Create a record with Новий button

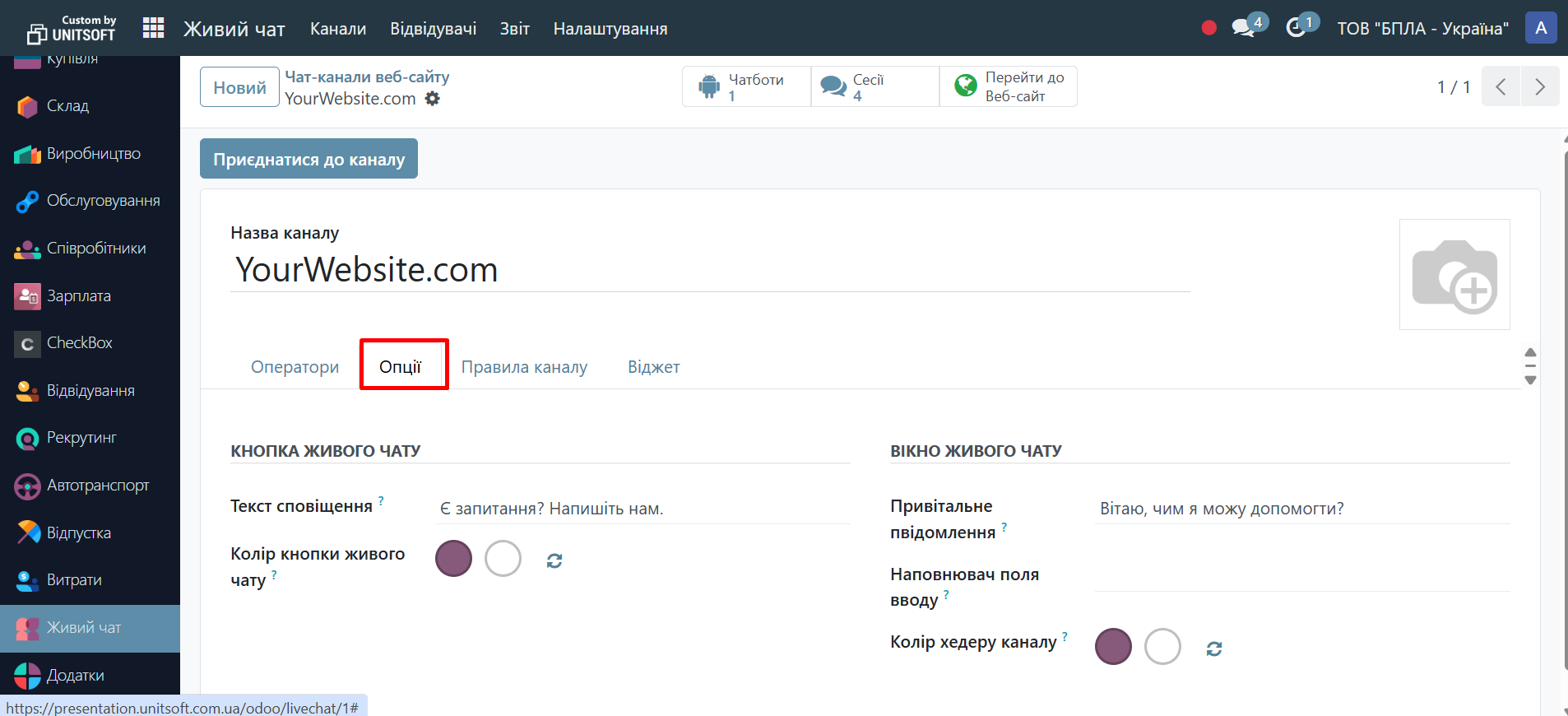pos(239,87)
